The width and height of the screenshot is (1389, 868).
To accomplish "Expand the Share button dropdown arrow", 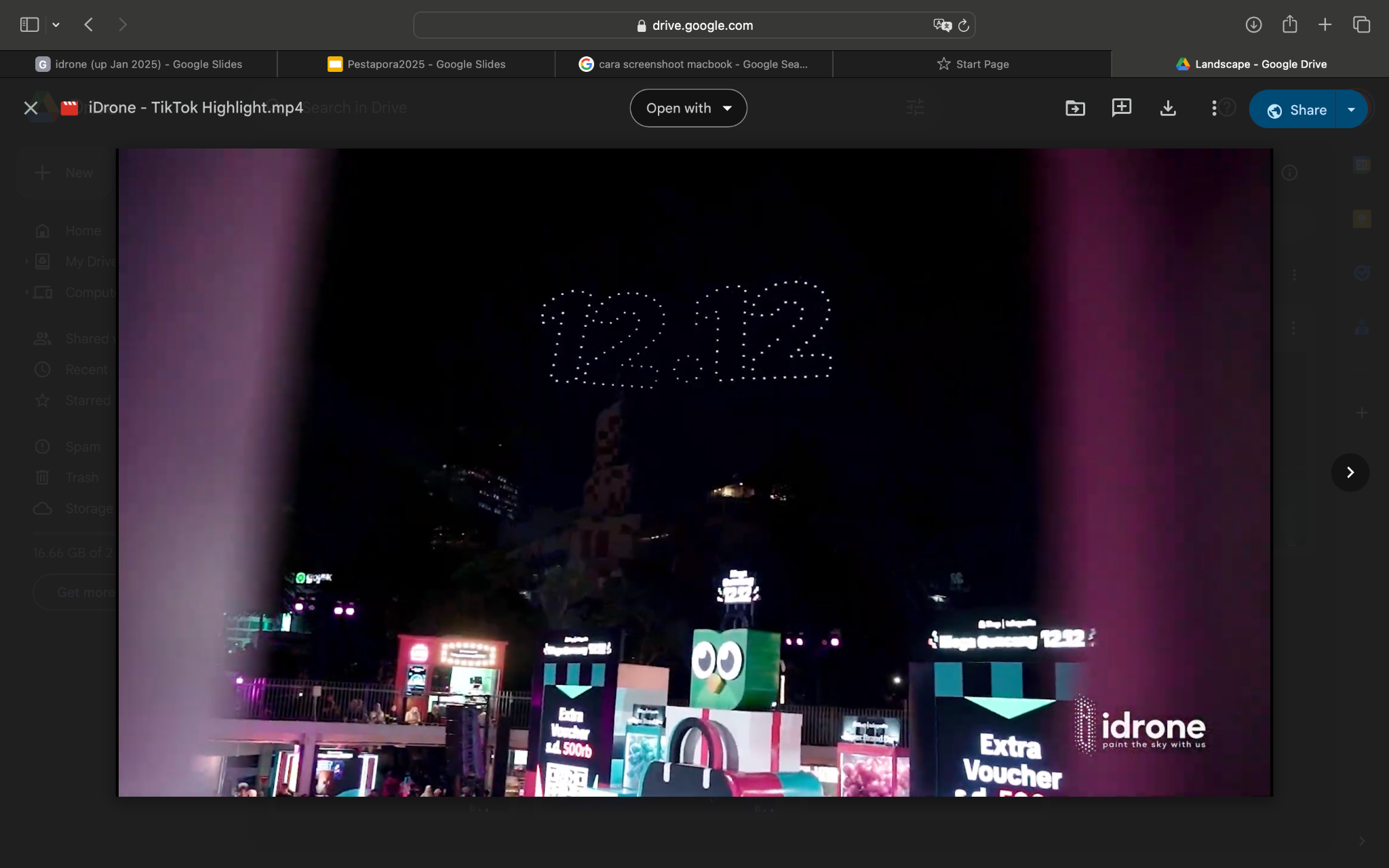I will click(x=1351, y=110).
